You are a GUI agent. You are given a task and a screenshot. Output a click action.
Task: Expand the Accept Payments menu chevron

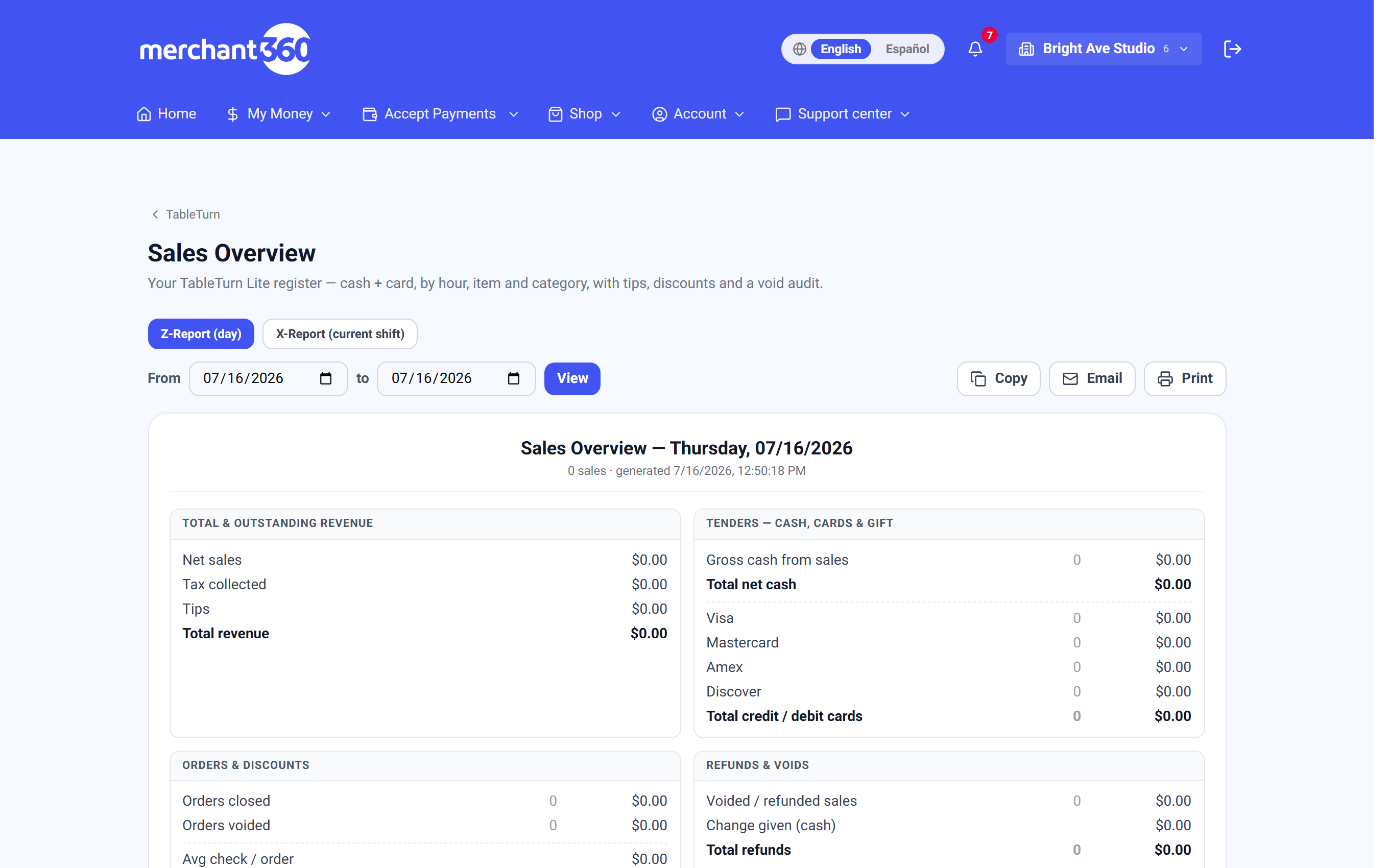(514, 115)
